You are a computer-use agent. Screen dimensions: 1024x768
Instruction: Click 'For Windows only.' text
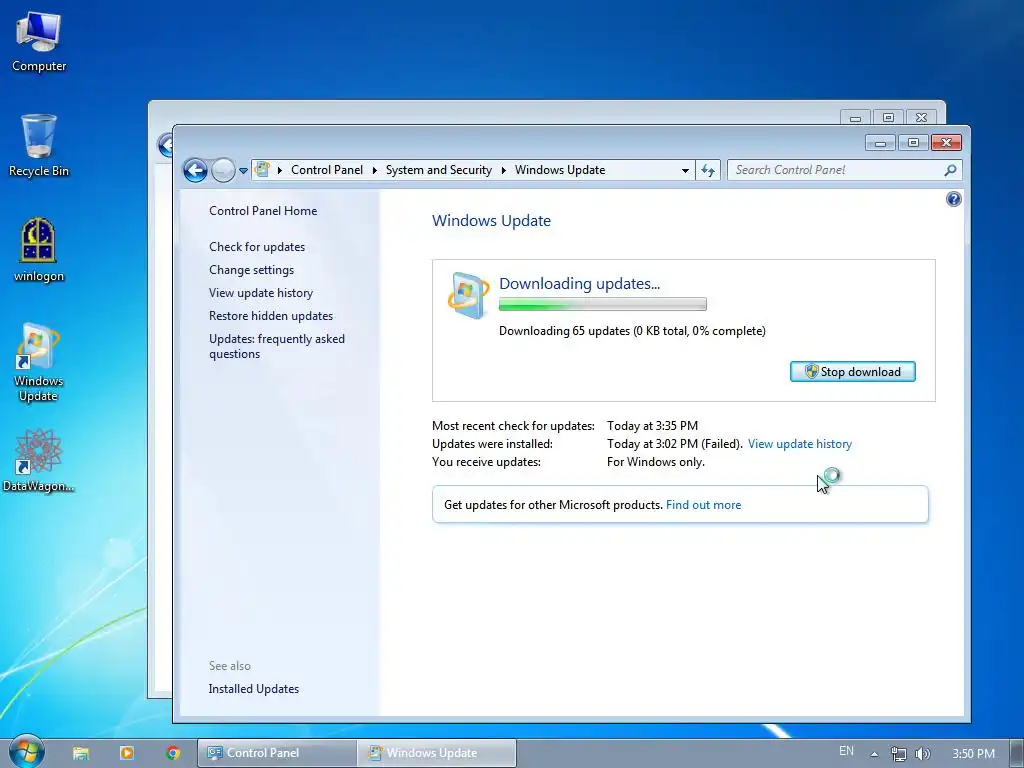tap(656, 462)
